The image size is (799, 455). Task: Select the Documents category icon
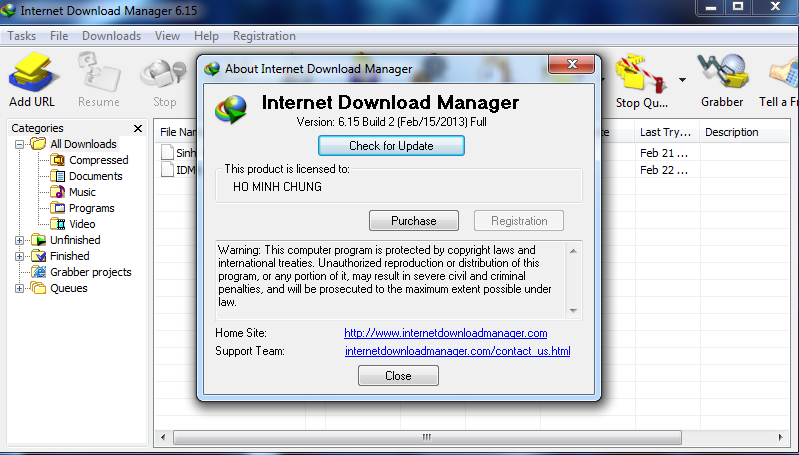tap(58, 176)
